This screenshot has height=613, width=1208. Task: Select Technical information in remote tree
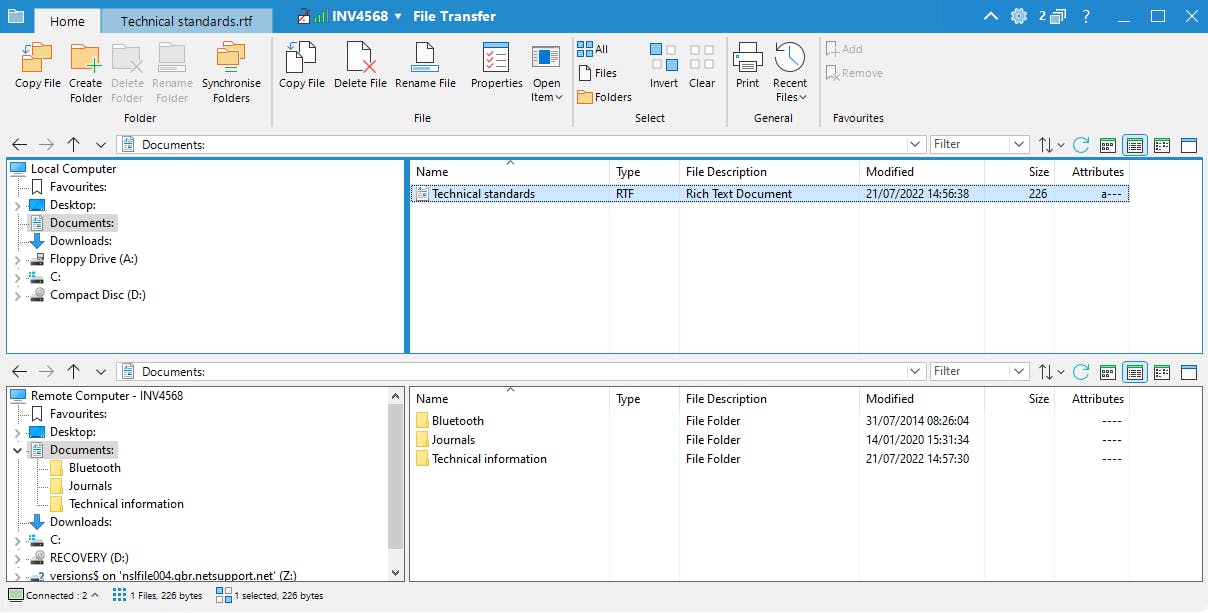[126, 504]
